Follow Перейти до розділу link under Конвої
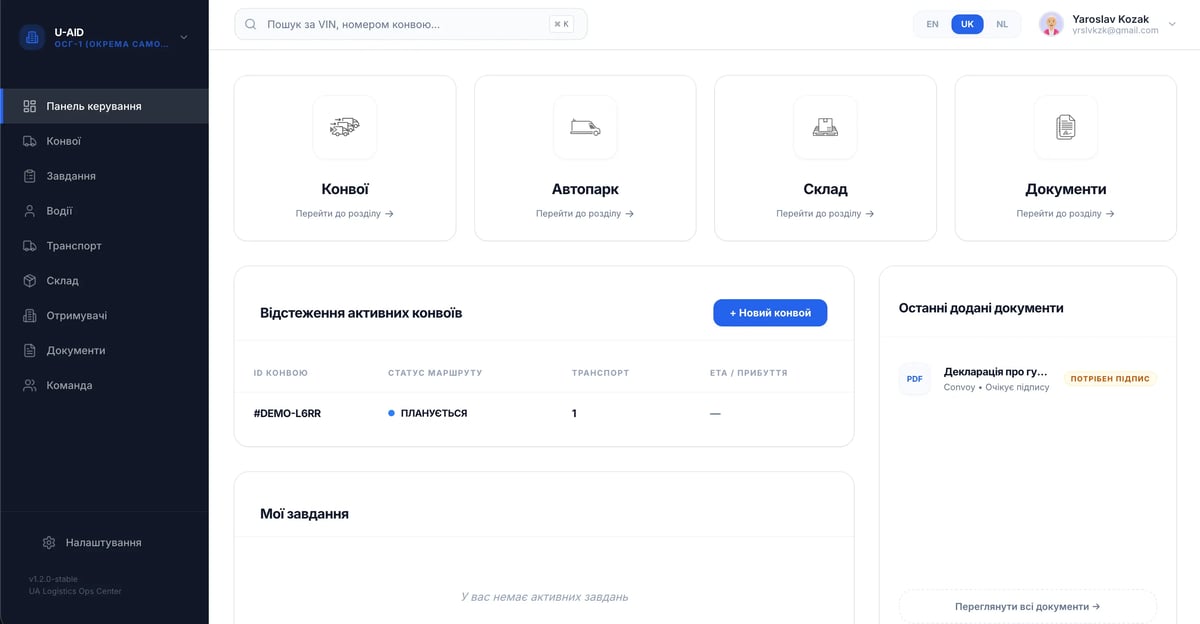 345,213
